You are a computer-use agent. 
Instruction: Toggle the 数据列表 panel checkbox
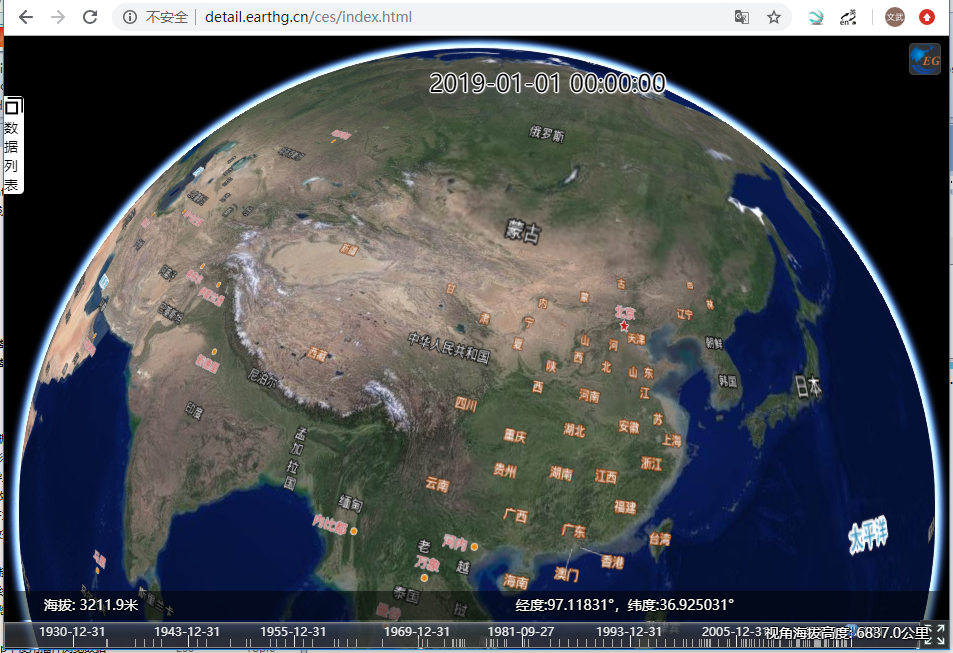[x=12, y=107]
